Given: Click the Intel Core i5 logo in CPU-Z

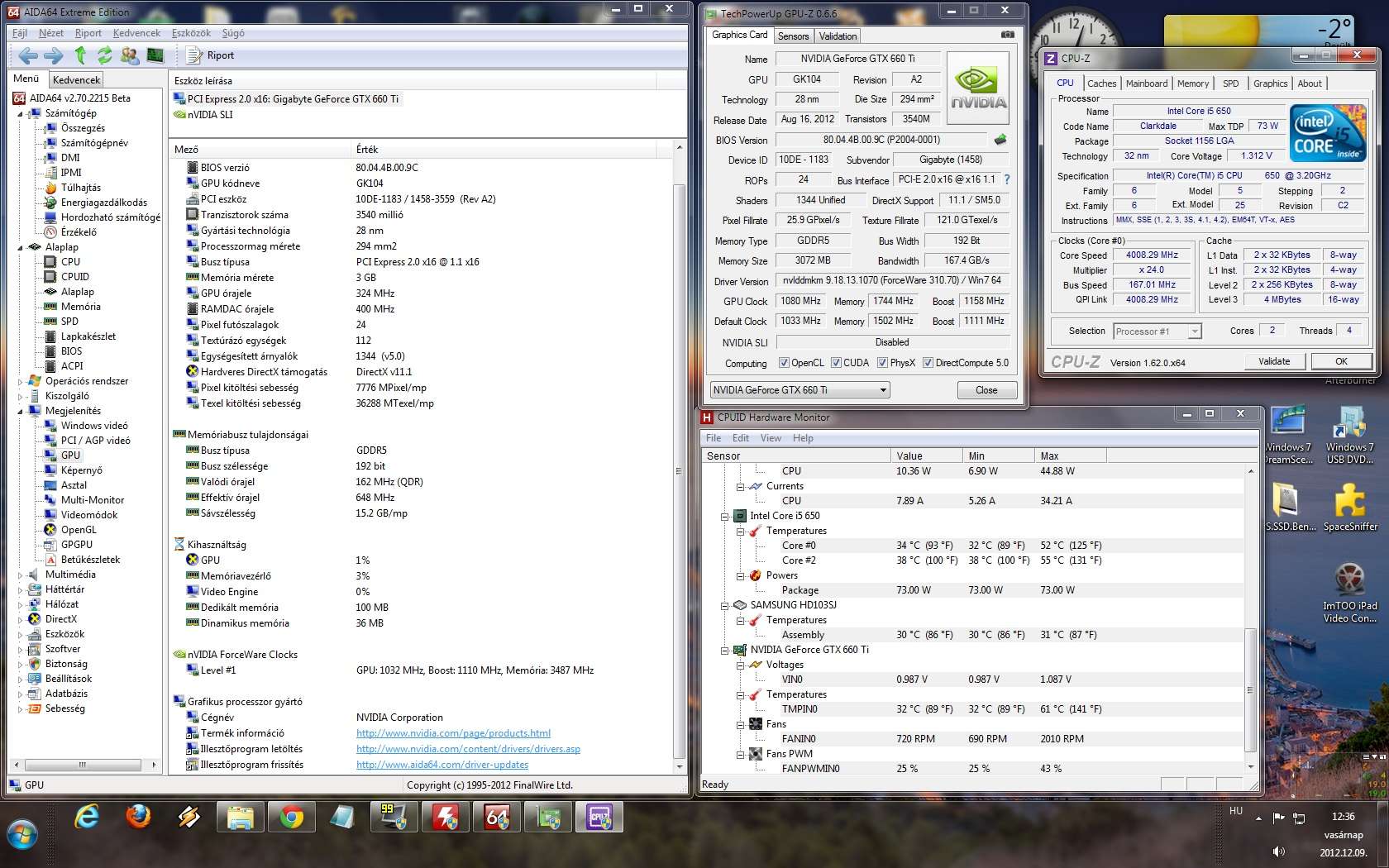Looking at the screenshot, I should pos(1329,132).
